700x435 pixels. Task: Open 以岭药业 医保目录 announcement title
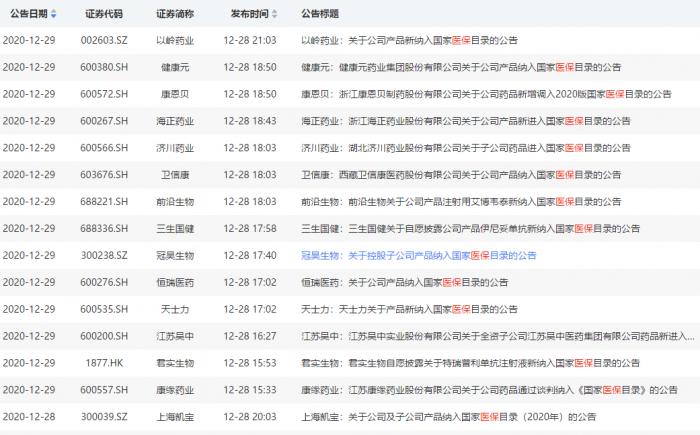click(x=409, y=41)
